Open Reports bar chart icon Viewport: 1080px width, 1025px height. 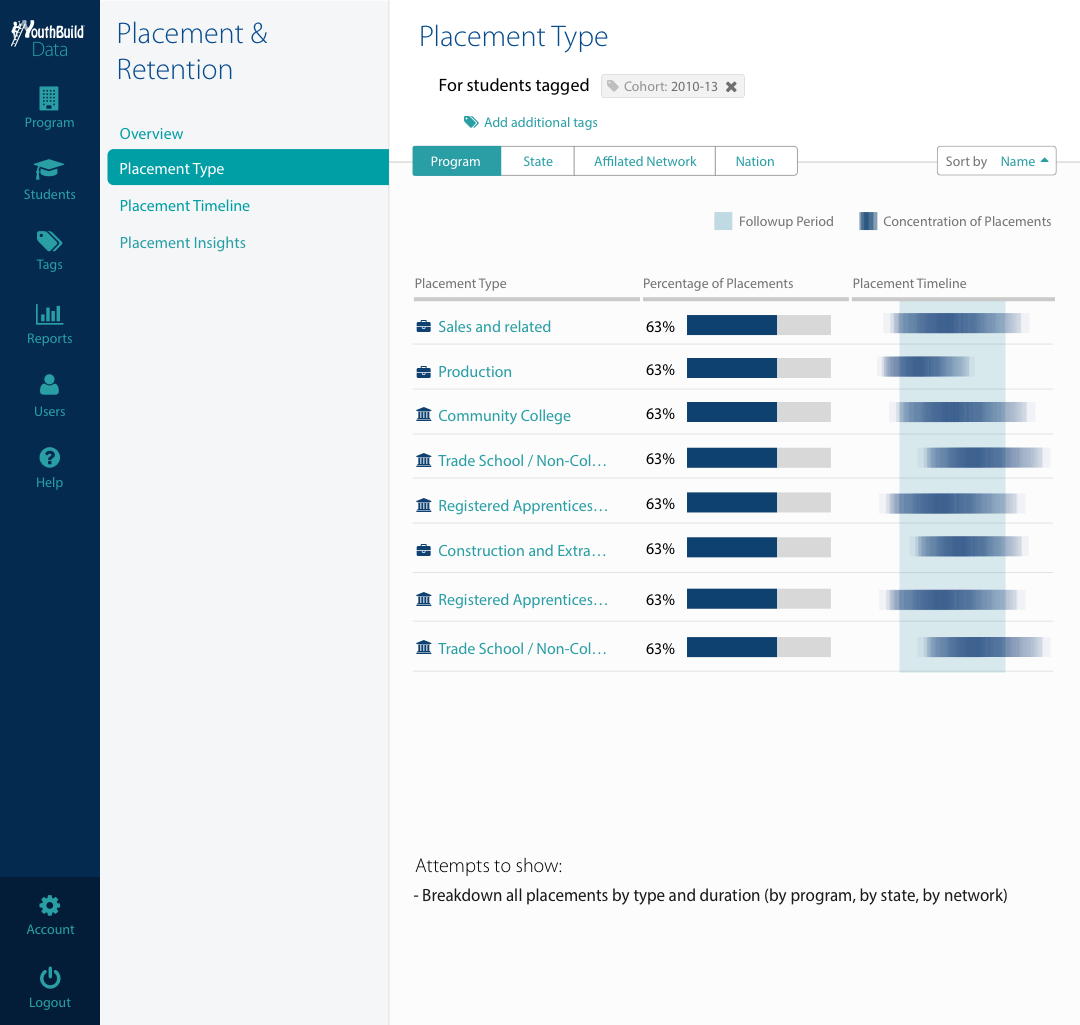49,314
